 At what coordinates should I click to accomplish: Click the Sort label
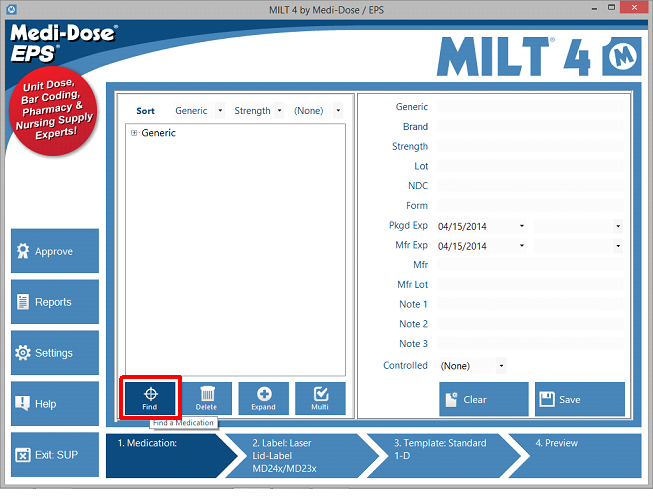click(x=145, y=111)
